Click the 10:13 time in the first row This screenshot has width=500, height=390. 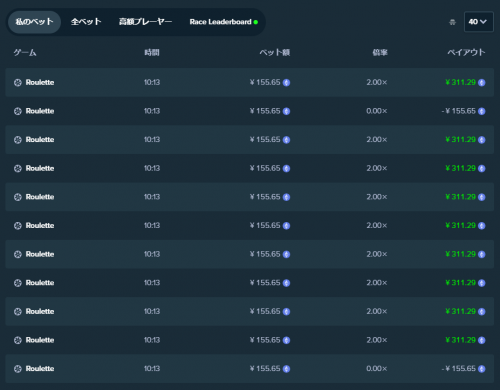pos(152,82)
